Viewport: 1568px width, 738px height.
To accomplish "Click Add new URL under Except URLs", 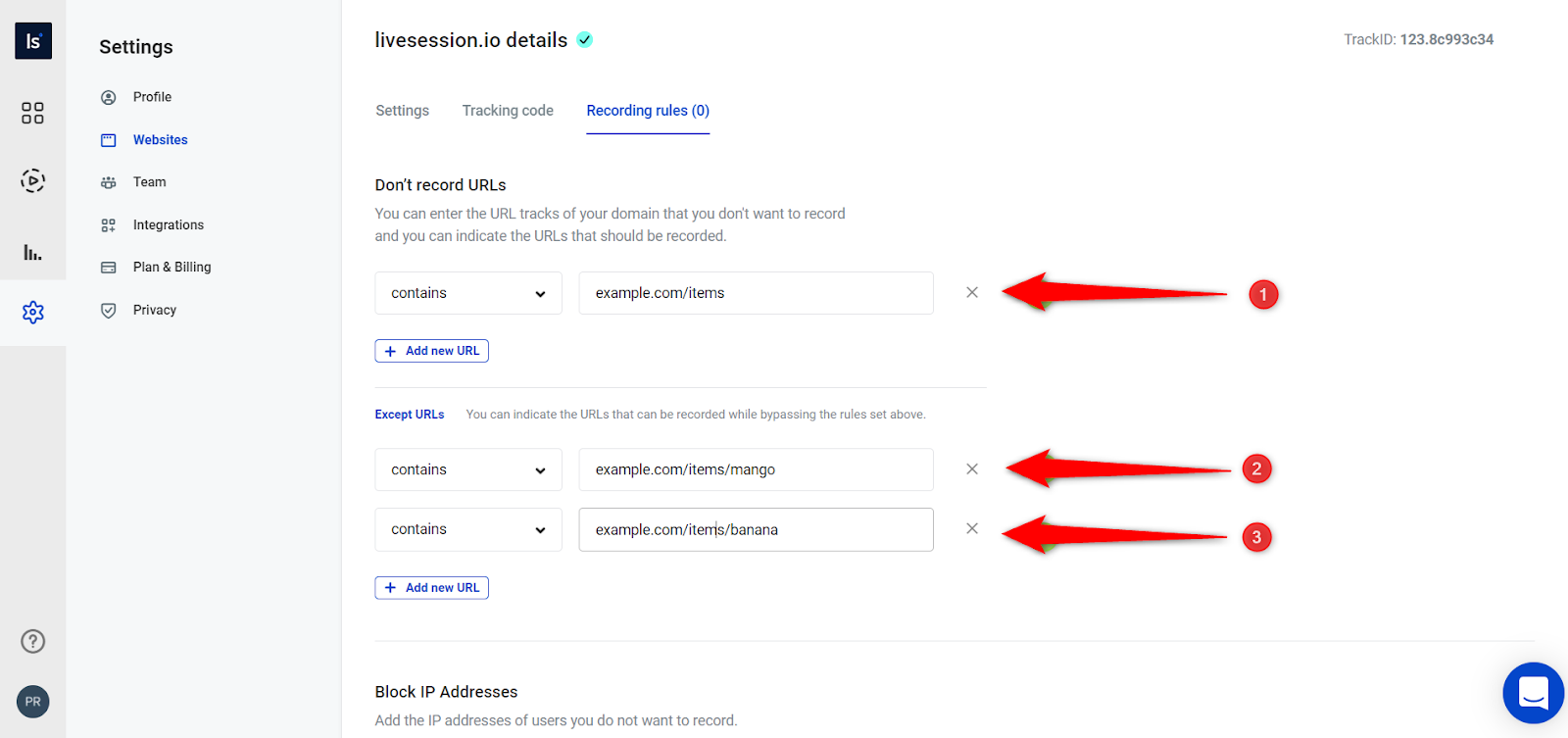I will (x=431, y=588).
